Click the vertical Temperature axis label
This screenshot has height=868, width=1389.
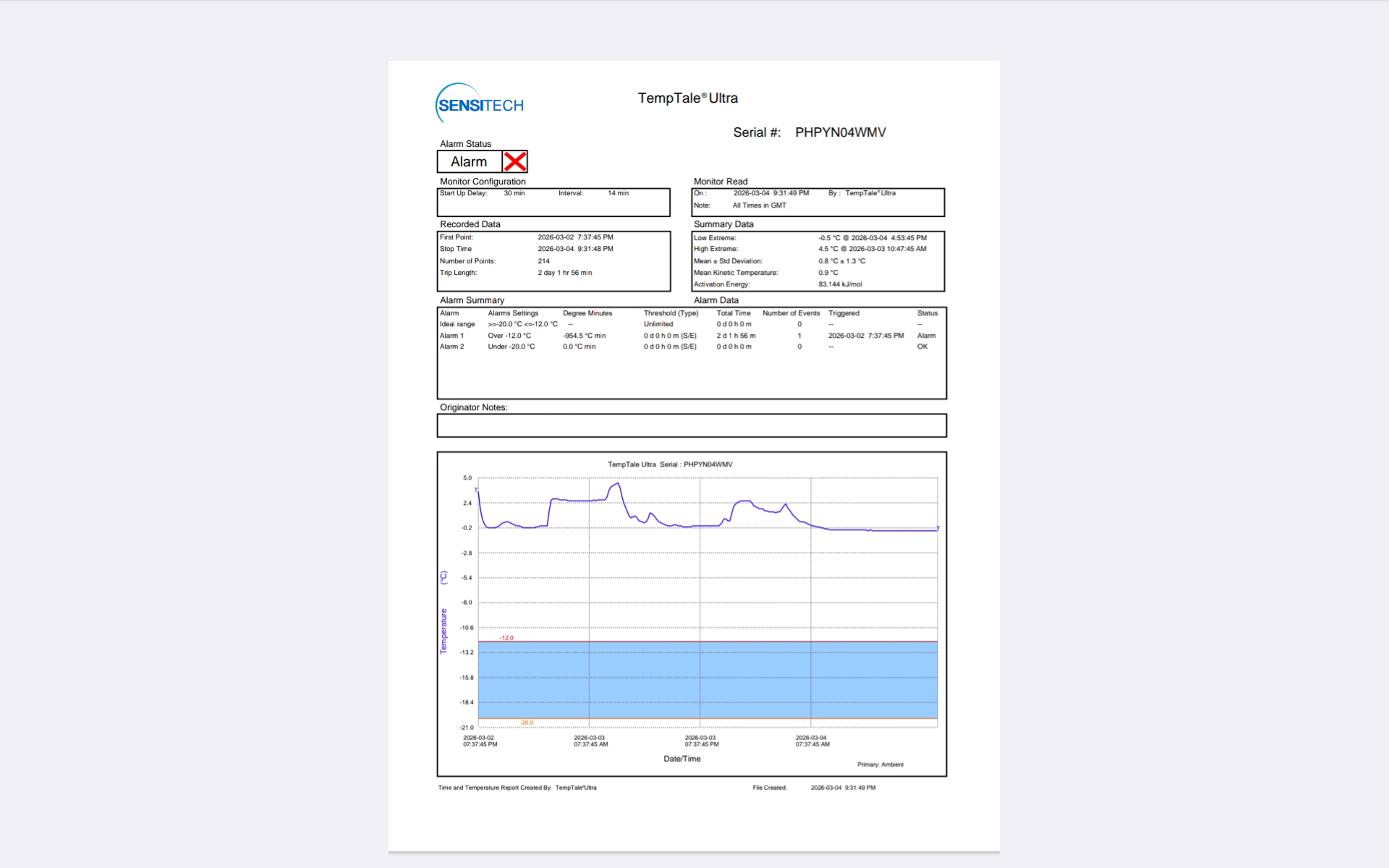tap(443, 631)
